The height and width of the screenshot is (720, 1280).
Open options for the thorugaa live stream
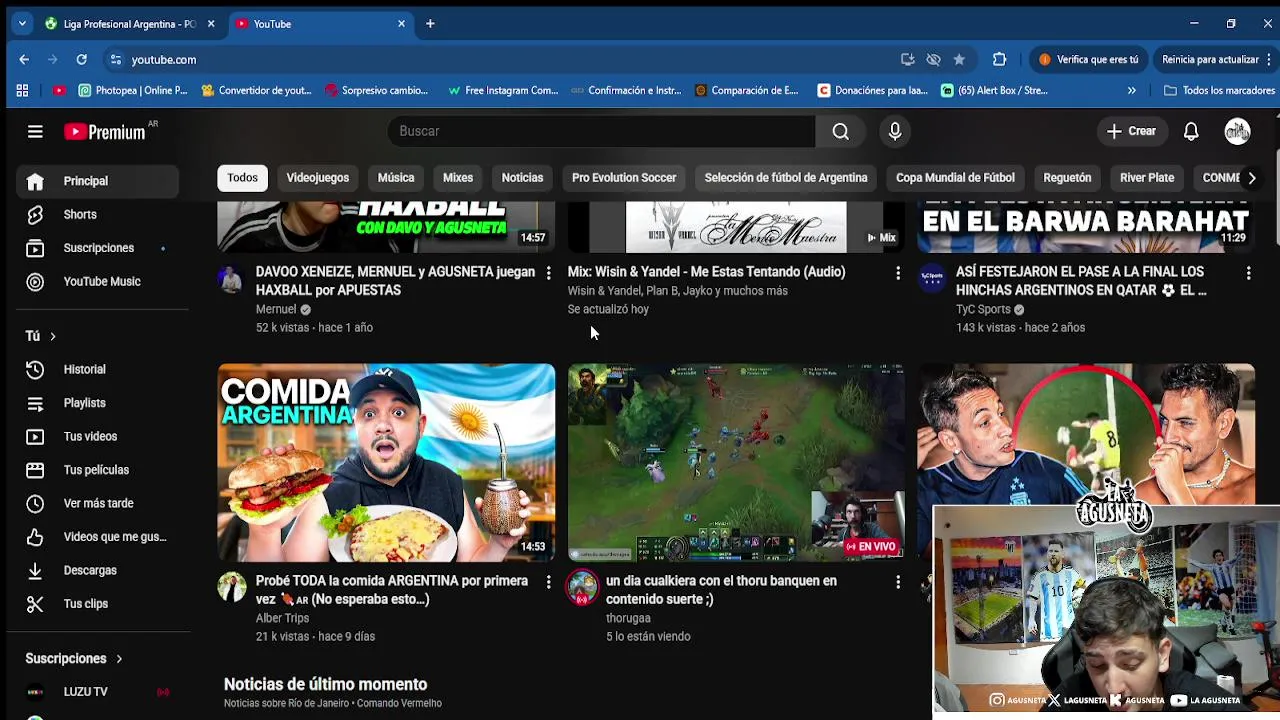click(x=898, y=582)
